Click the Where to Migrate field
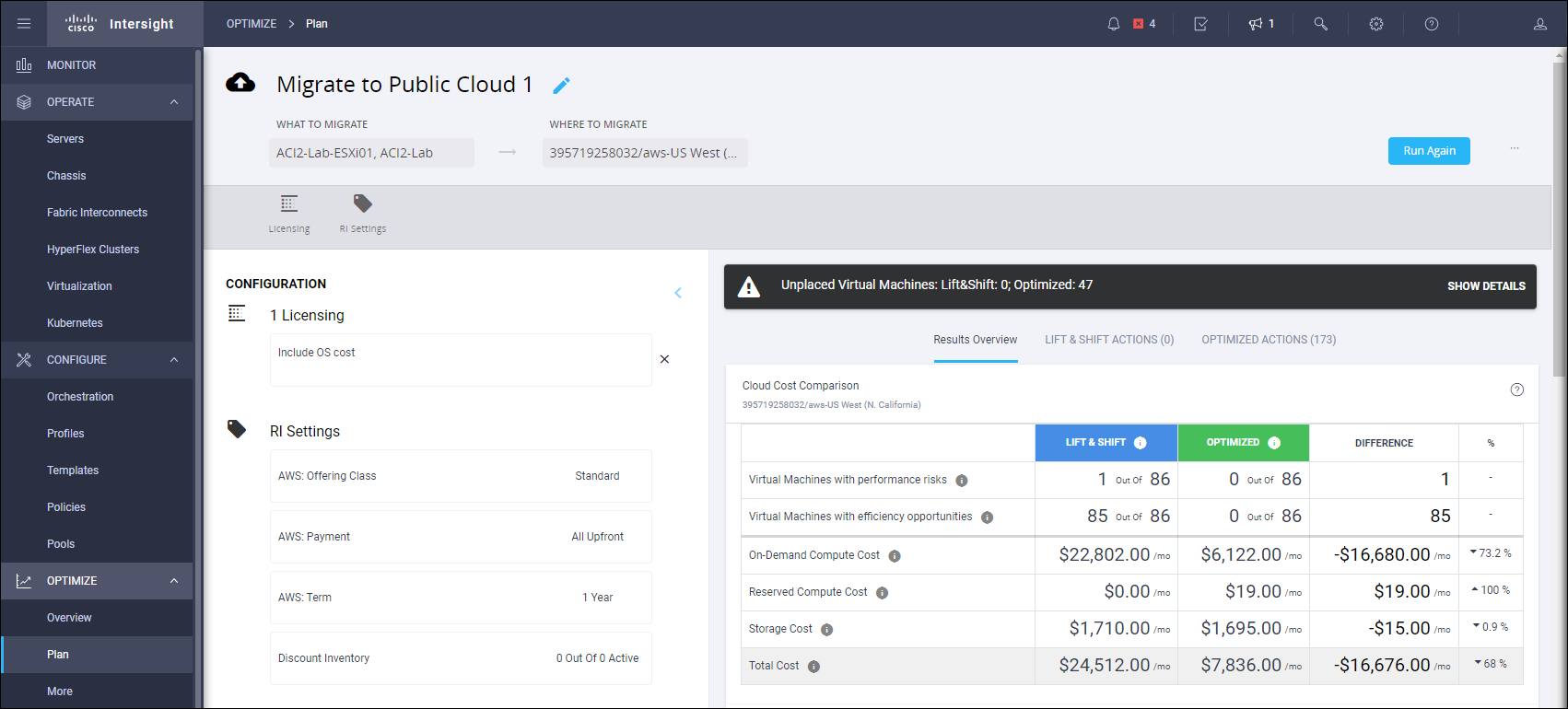The width and height of the screenshot is (1568, 709). 645,153
